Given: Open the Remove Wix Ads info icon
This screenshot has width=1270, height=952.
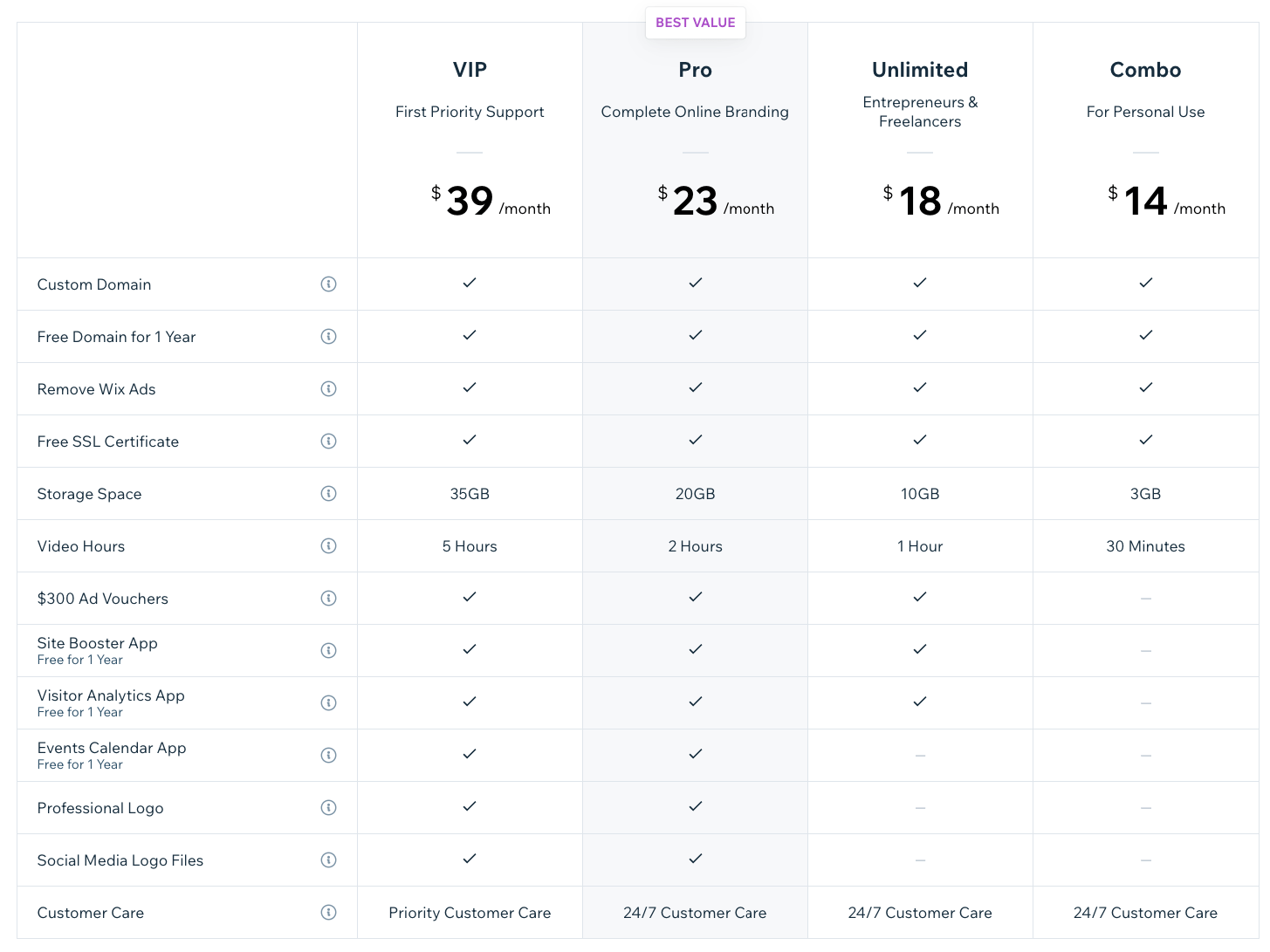Looking at the screenshot, I should [x=329, y=388].
